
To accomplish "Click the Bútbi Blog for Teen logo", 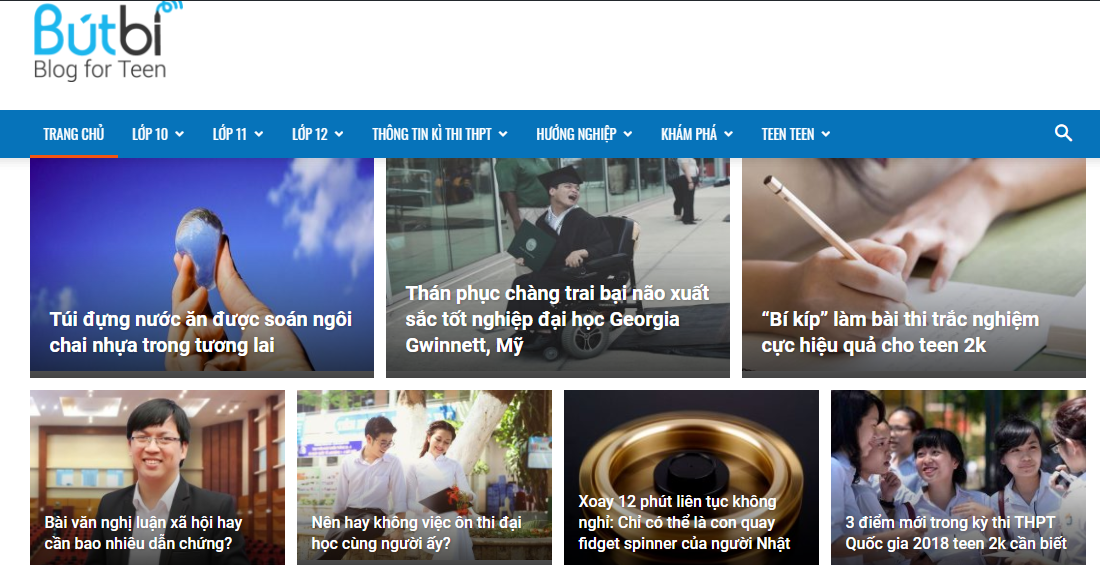I will (107, 41).
